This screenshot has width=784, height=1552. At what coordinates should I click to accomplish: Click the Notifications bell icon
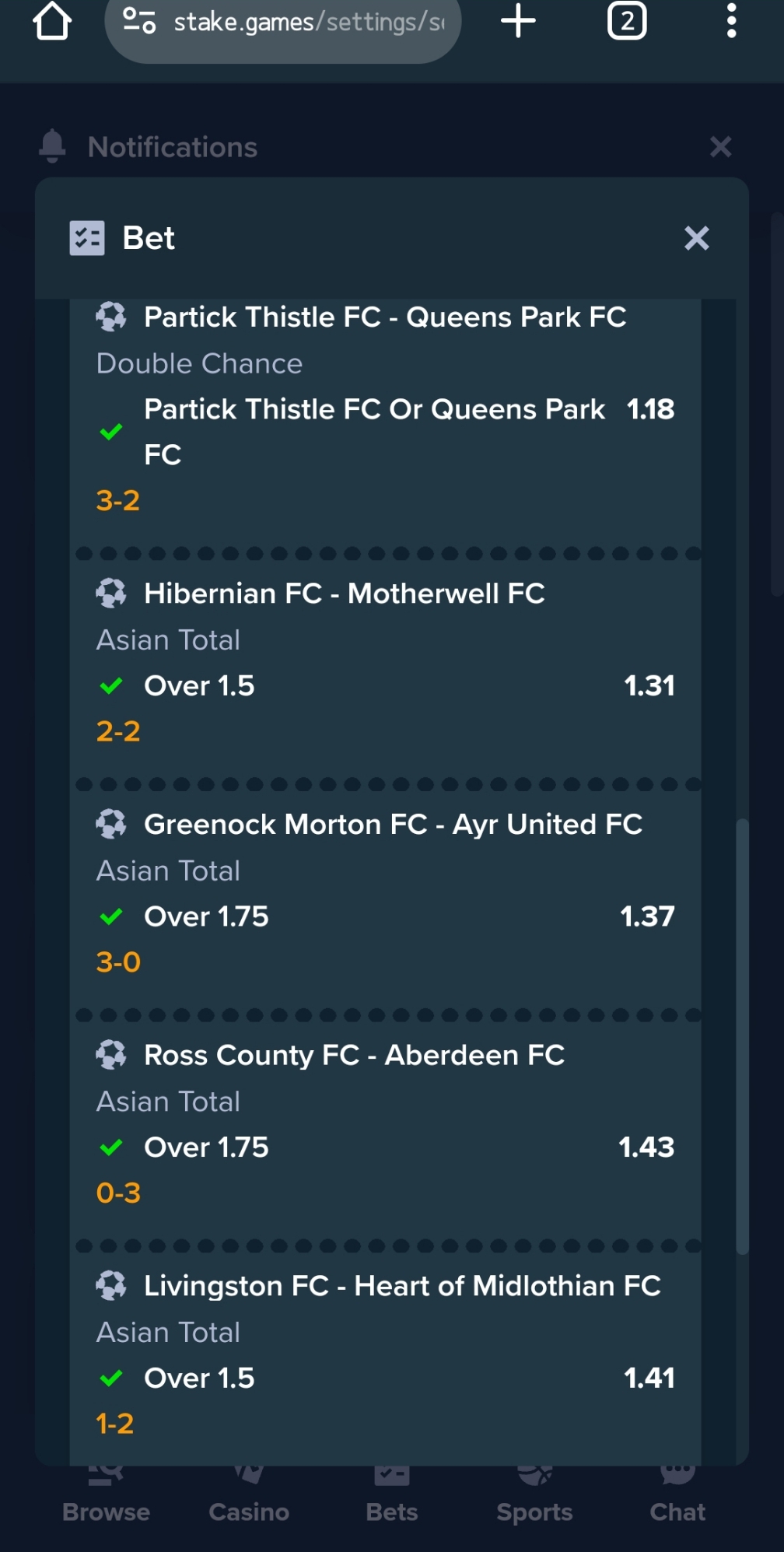[52, 146]
